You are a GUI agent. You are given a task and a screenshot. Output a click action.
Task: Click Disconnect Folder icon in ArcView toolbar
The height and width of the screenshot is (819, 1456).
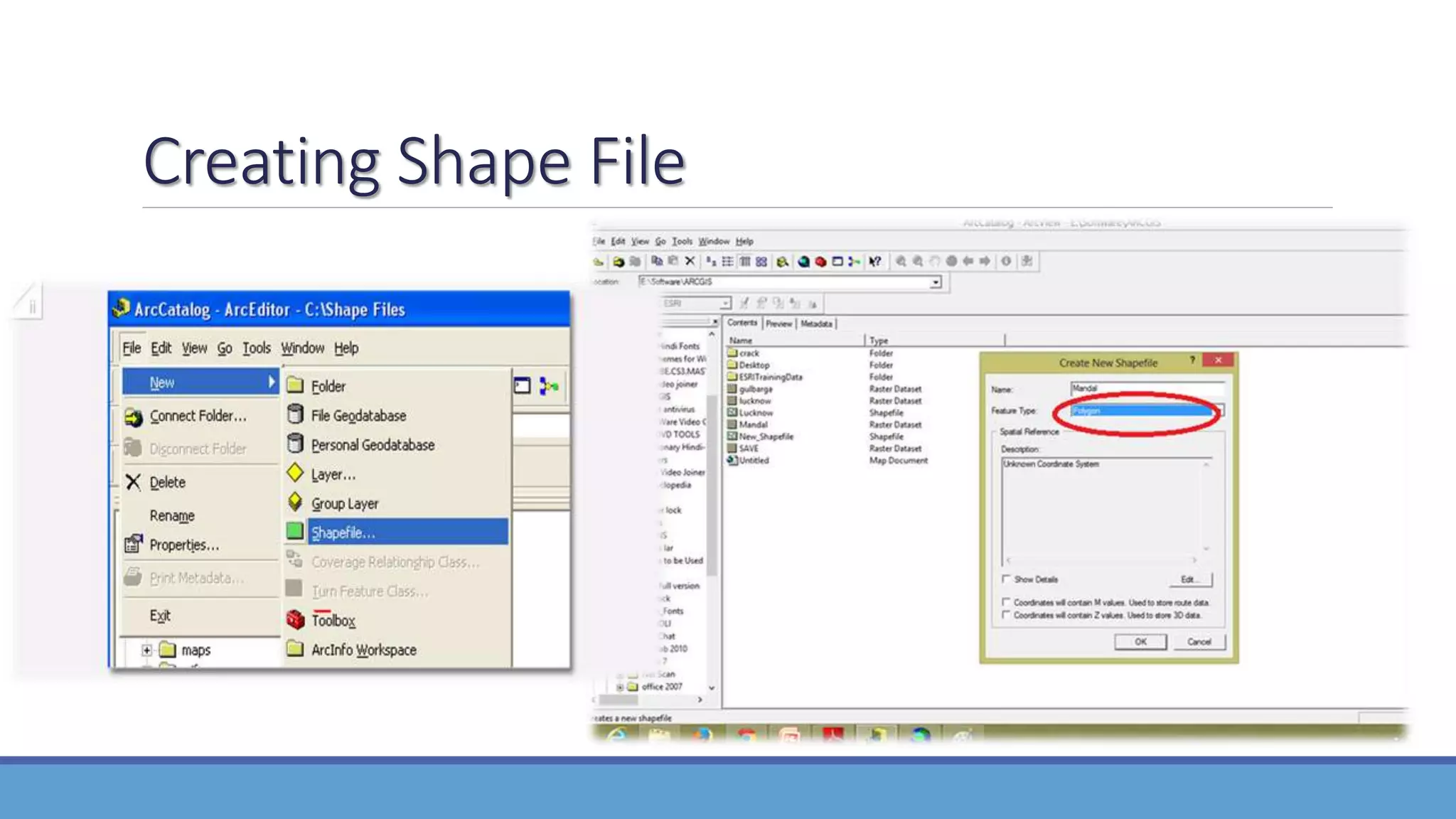pos(635,262)
